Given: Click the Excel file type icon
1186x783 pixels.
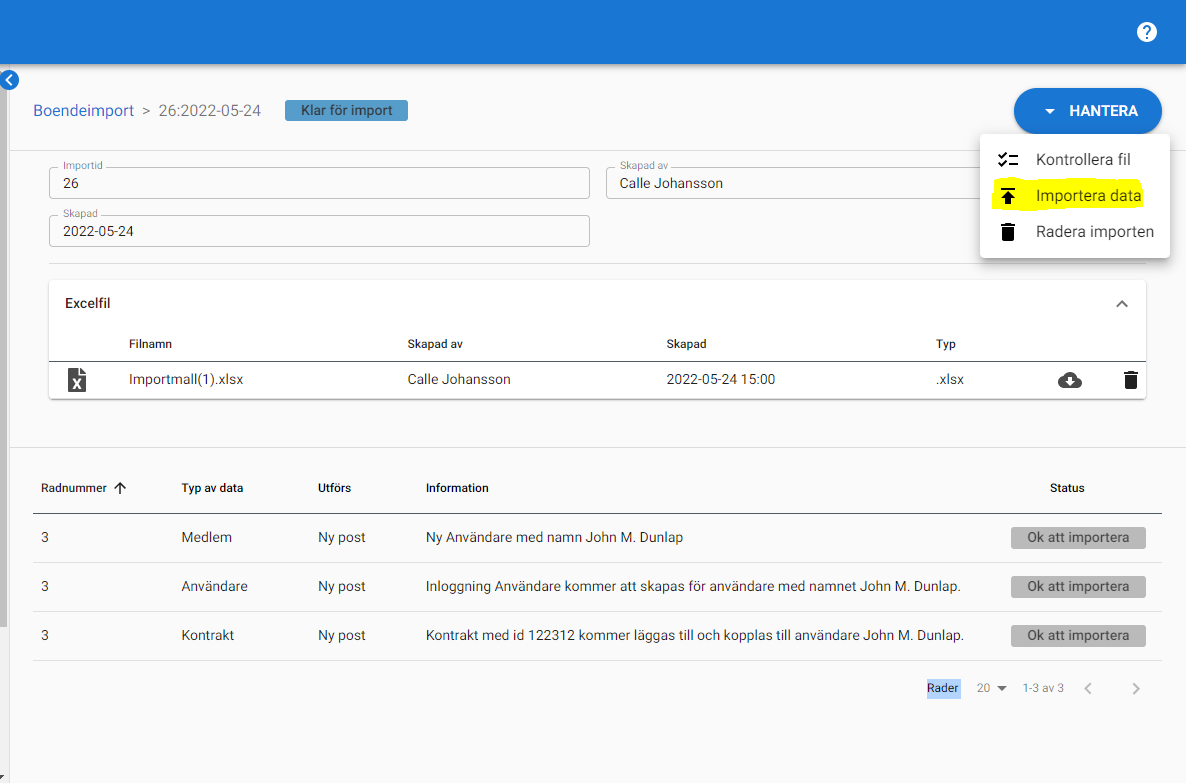Looking at the screenshot, I should [x=77, y=380].
